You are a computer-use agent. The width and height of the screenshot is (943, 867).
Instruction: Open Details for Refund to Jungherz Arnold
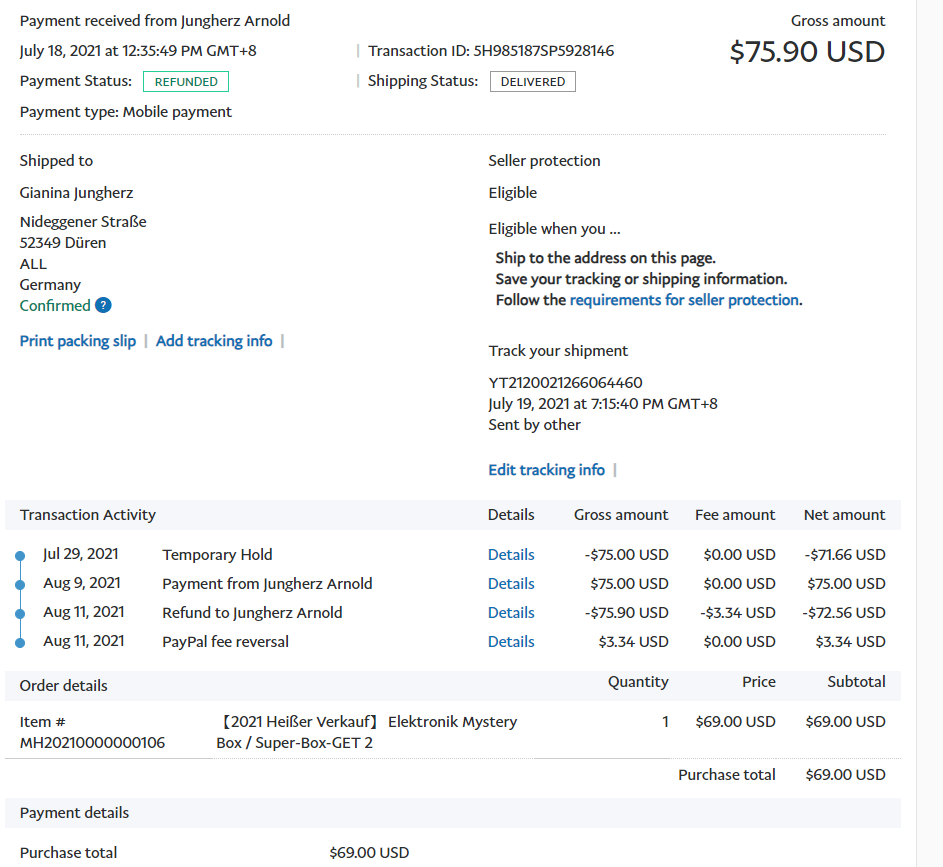tap(511, 613)
